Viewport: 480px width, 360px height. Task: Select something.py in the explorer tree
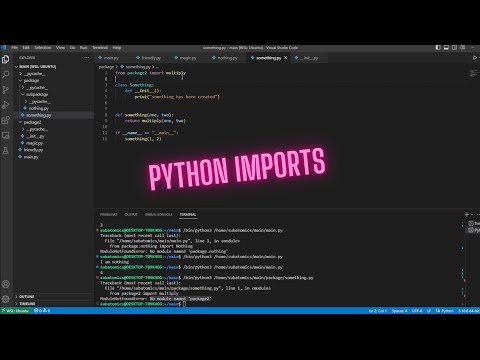54,115
